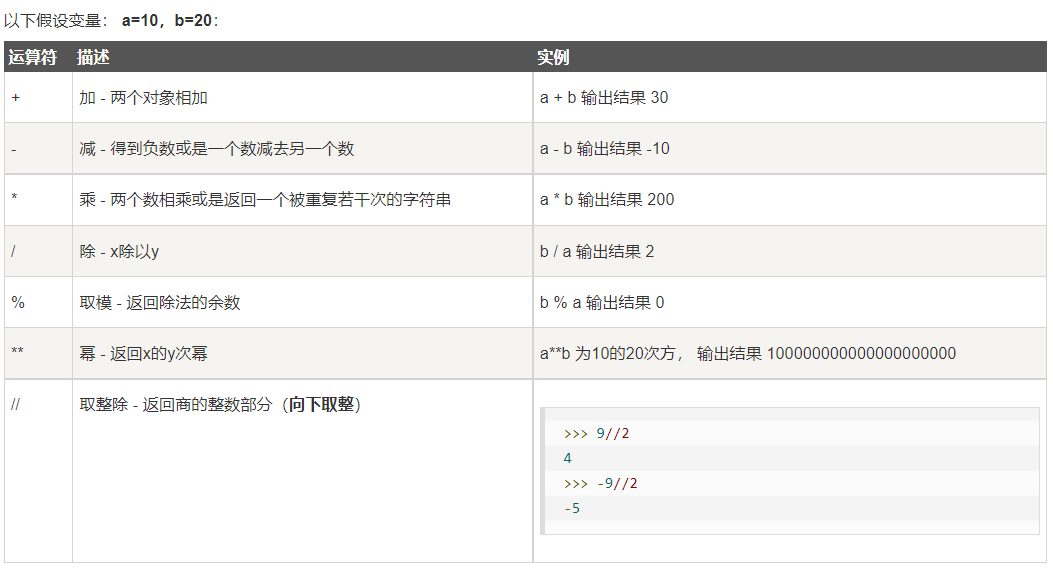Click the intro text '以下假设变量'
Image resolution: width=1053 pixels, height=575 pixels.
(x=52, y=20)
